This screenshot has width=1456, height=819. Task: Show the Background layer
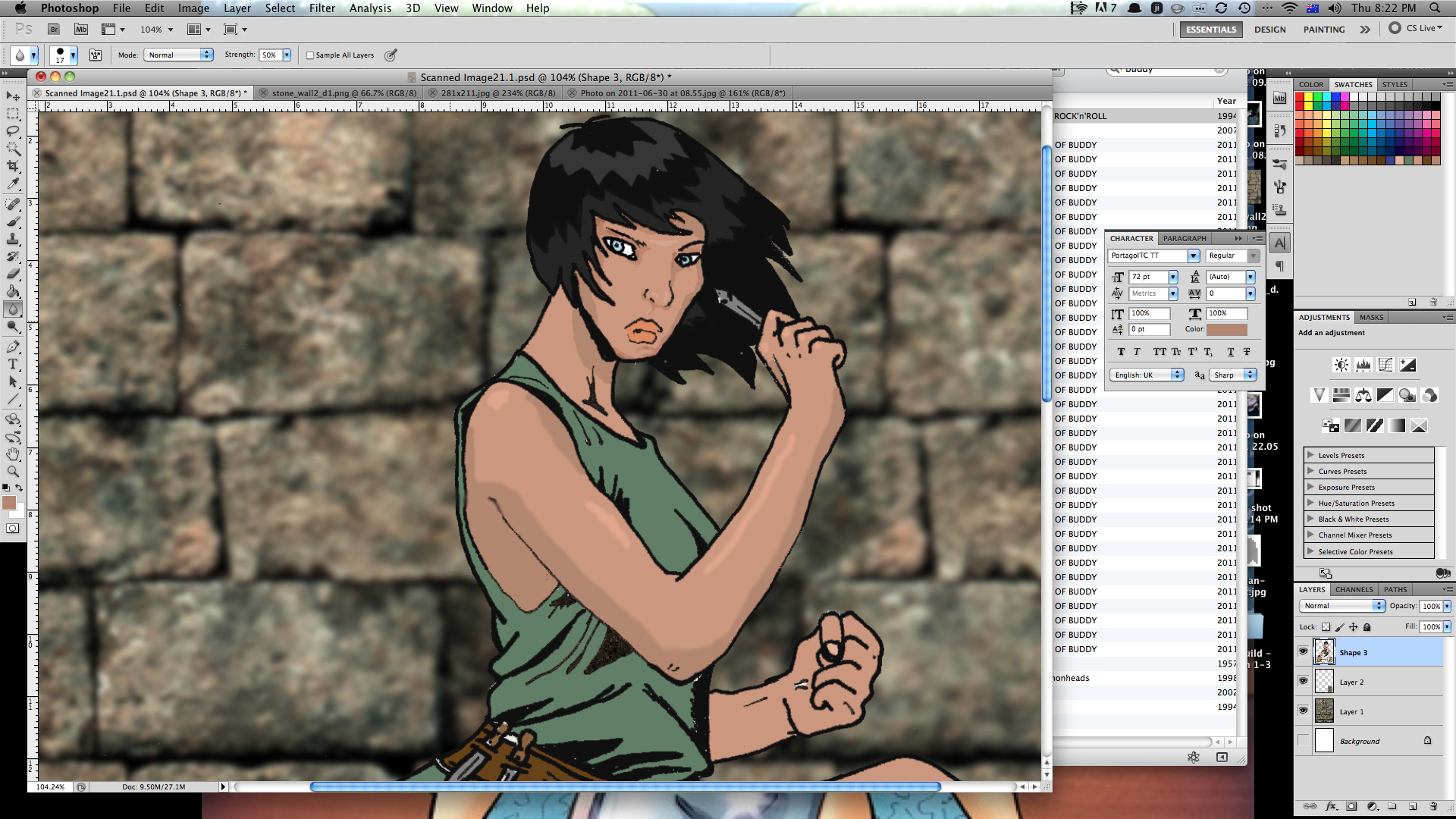click(1303, 740)
